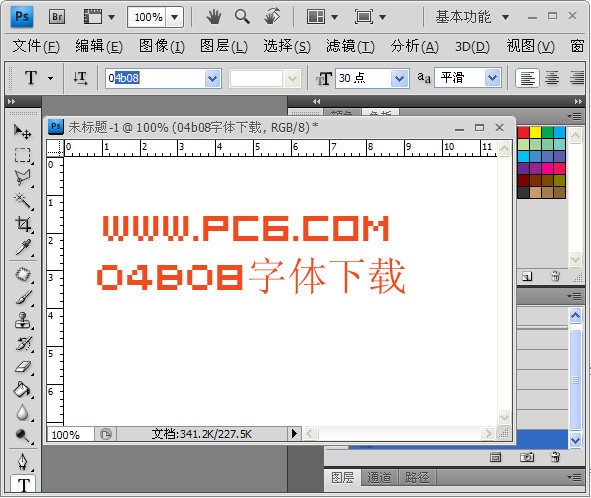
Task: Pick the yellow swatch
Action: click(536, 132)
